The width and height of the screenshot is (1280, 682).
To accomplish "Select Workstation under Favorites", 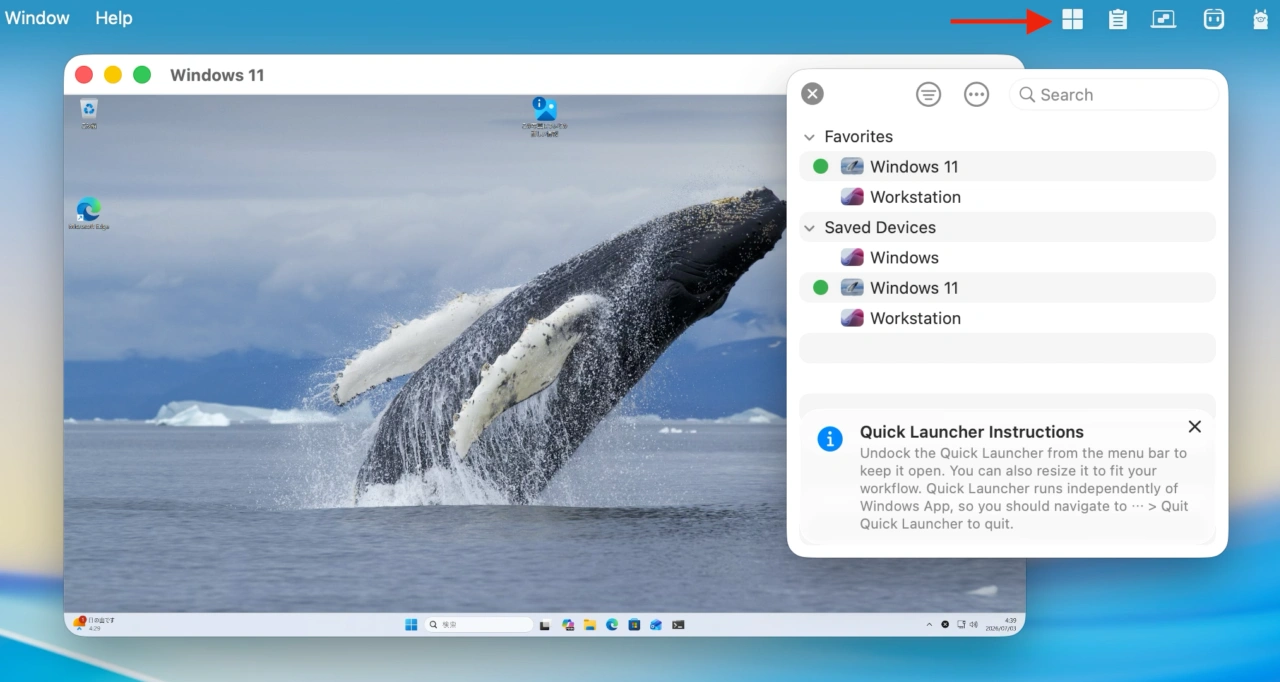I will [x=1007, y=197].
